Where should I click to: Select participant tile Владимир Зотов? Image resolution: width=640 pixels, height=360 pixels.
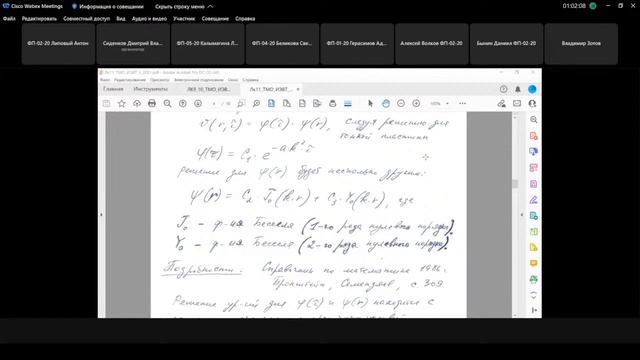point(581,44)
